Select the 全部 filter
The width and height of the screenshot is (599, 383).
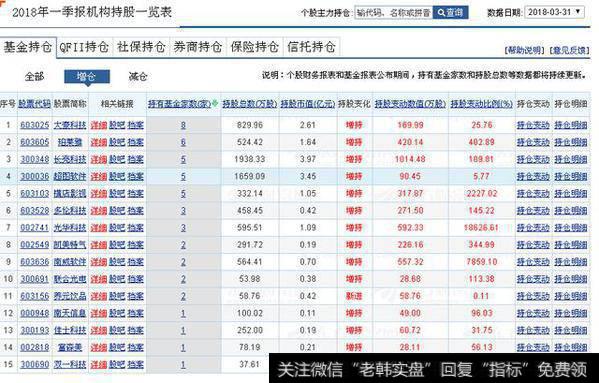coord(34,77)
